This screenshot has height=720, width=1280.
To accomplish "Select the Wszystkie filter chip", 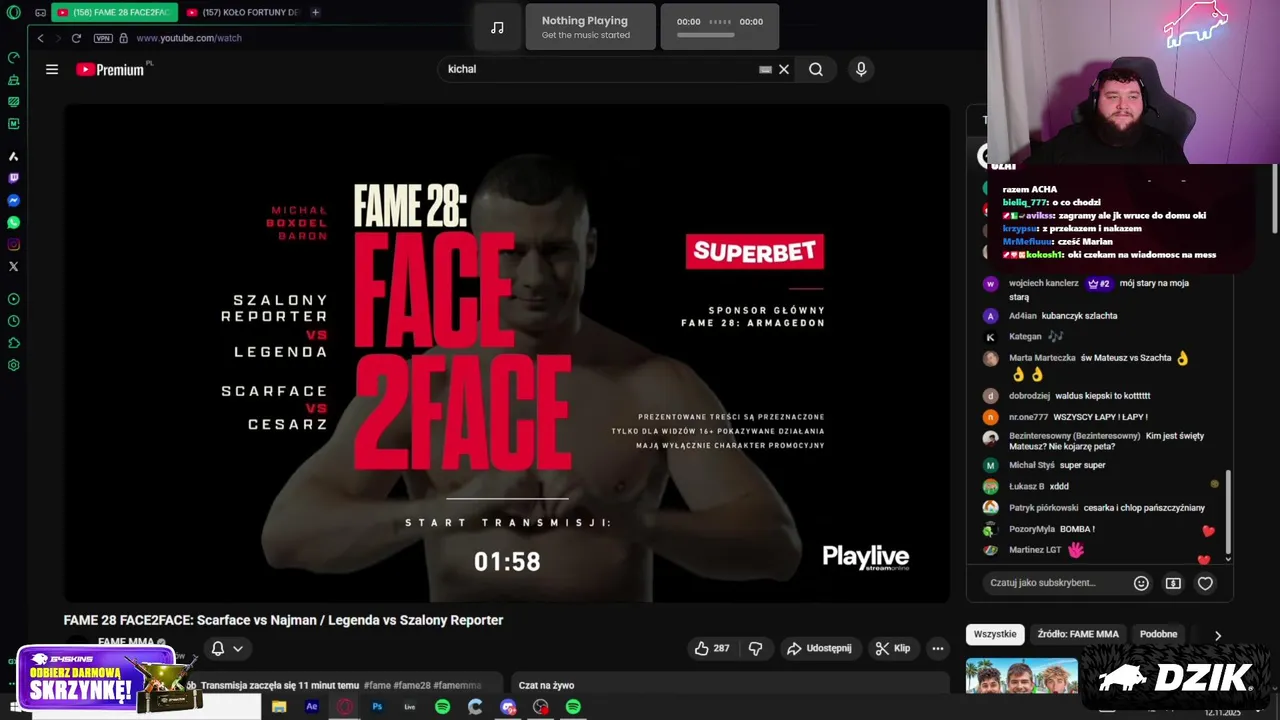I will point(995,634).
